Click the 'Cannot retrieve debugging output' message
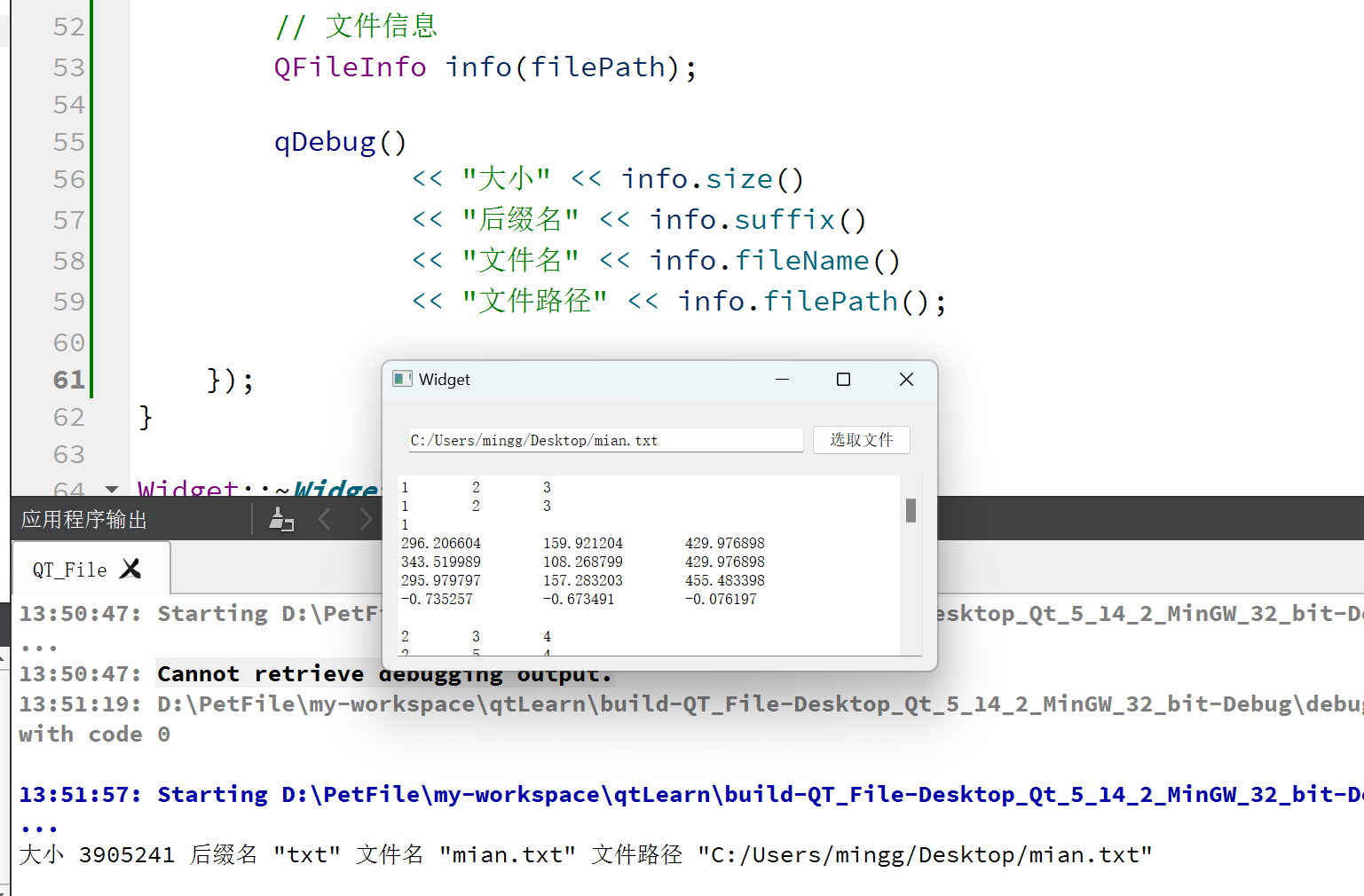1364x896 pixels. [x=385, y=674]
